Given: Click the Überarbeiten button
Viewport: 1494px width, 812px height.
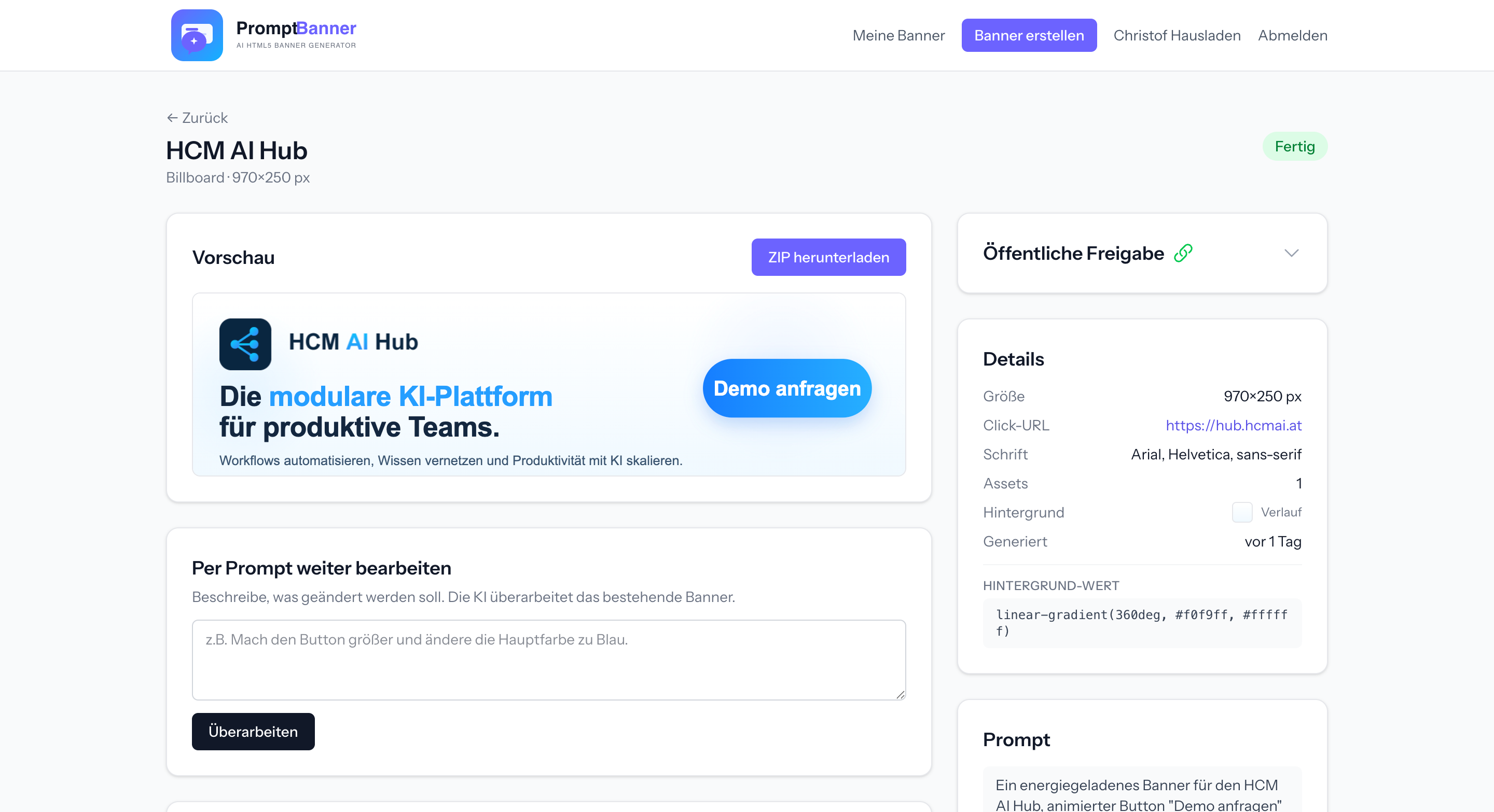Looking at the screenshot, I should click(253, 732).
